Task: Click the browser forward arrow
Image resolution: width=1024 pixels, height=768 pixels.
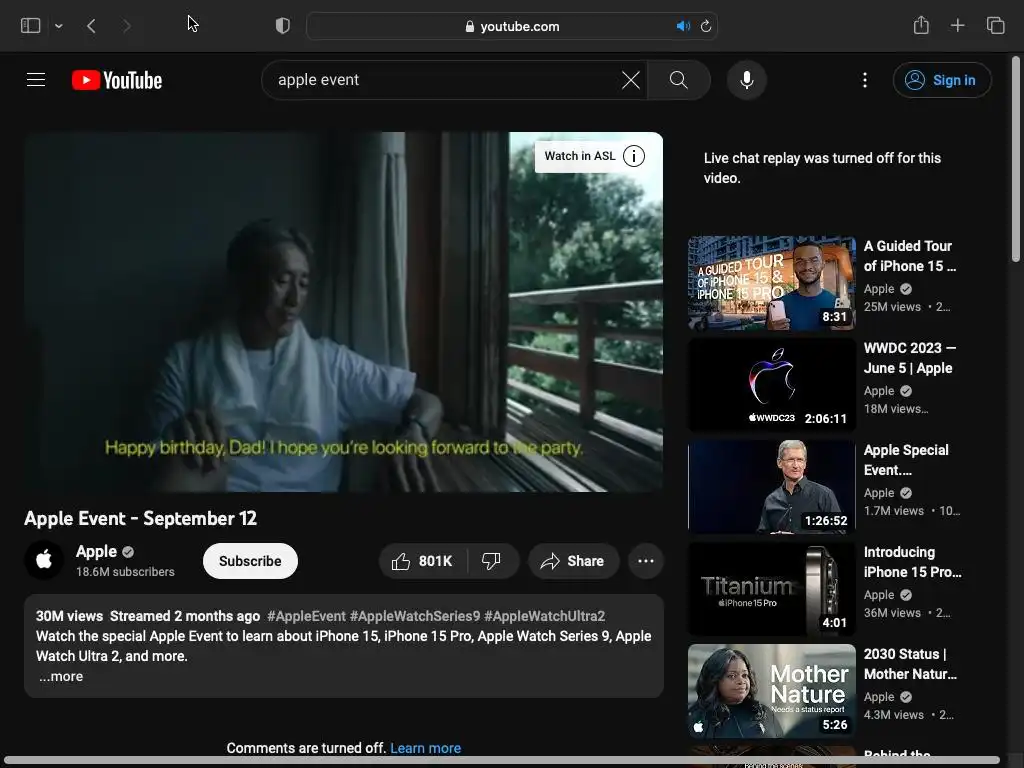Action: click(126, 26)
